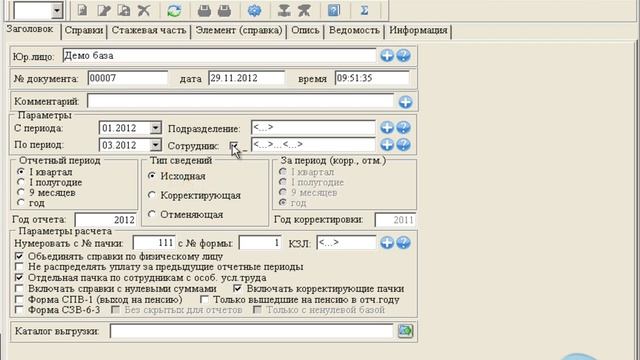The height and width of the screenshot is (360, 640).
Task: Click question icon next to Юр.лицо field
Action: pyautogui.click(x=403, y=56)
